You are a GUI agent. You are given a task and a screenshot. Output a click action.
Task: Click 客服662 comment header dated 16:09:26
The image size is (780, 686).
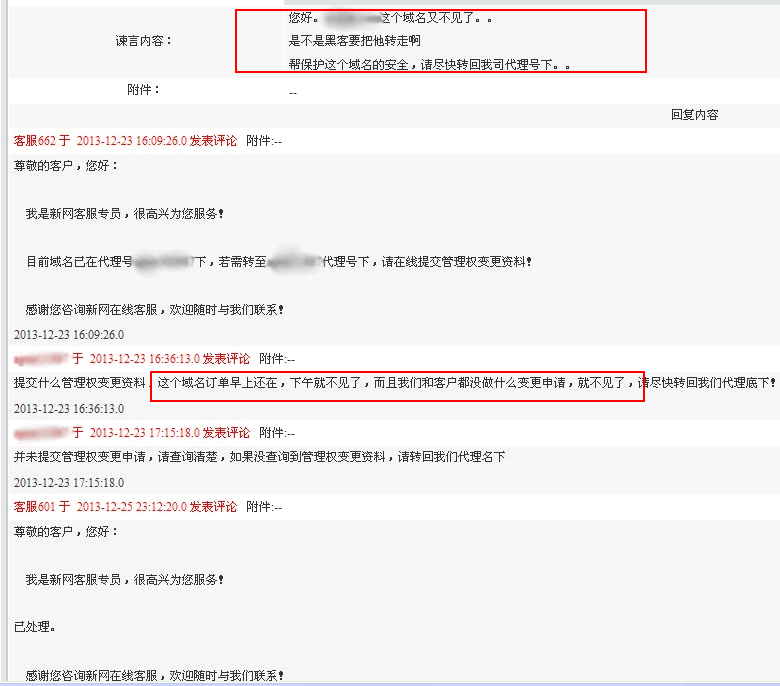pos(125,141)
